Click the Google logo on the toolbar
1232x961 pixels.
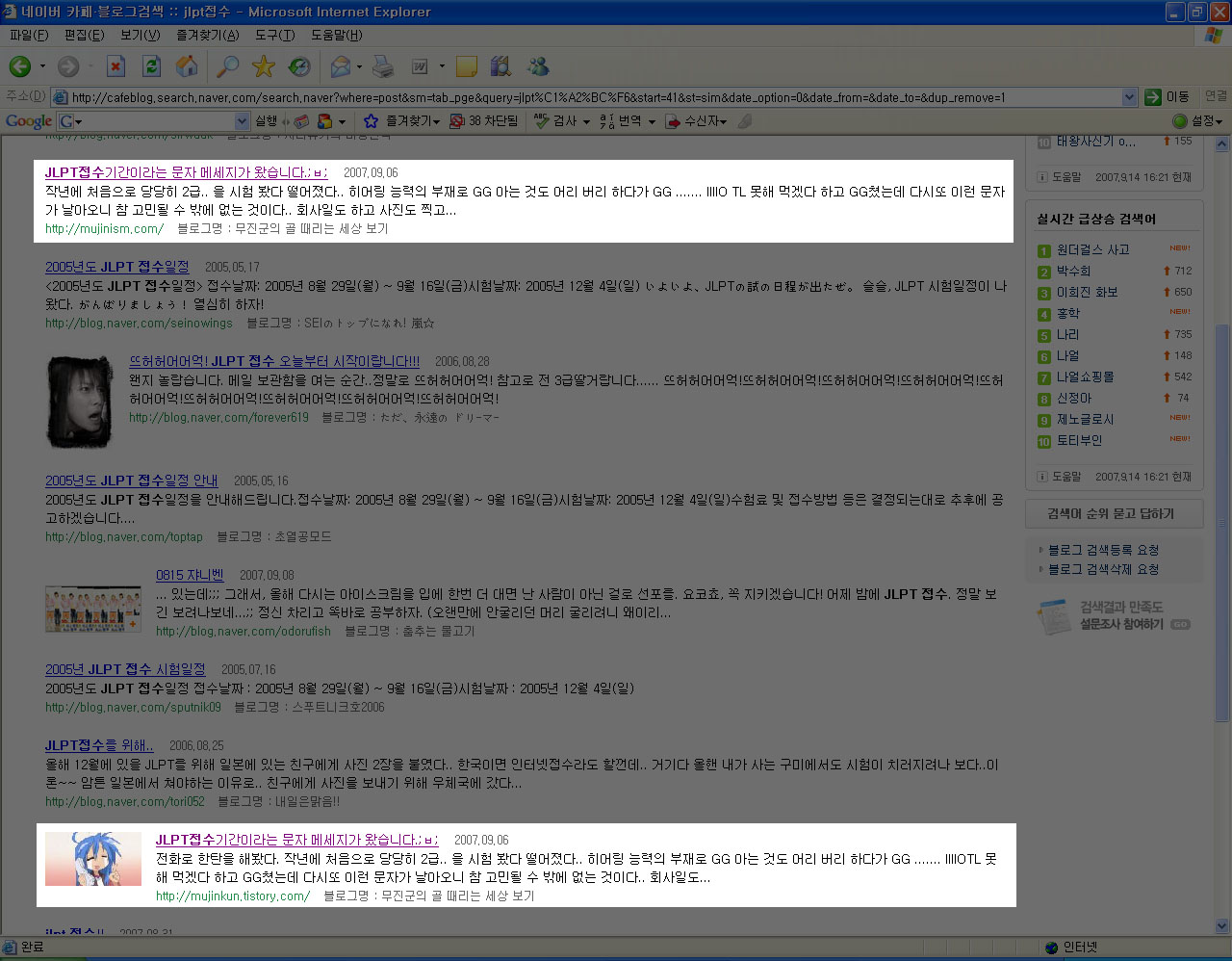coord(28,121)
